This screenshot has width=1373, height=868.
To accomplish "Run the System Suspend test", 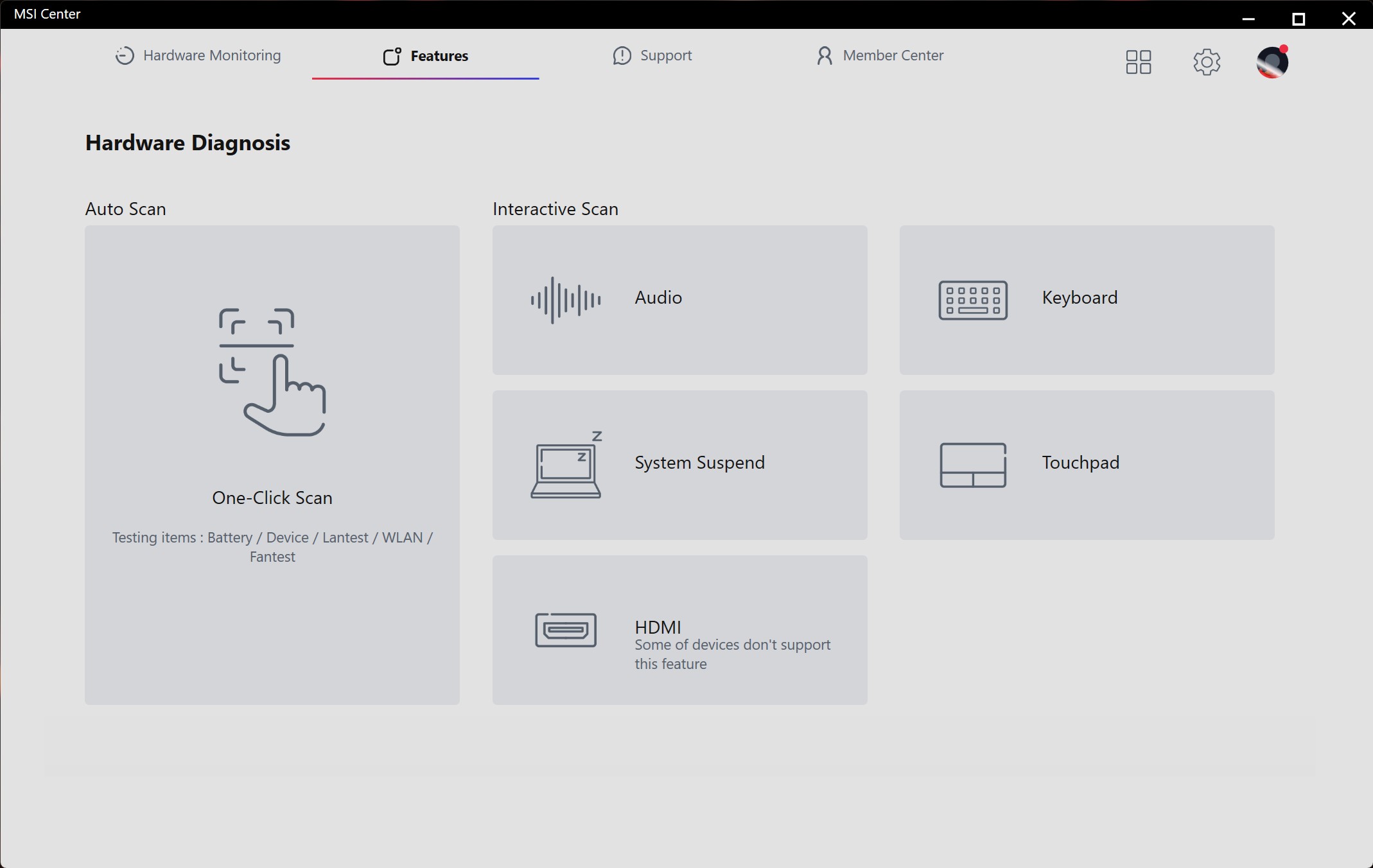I will click(x=679, y=465).
